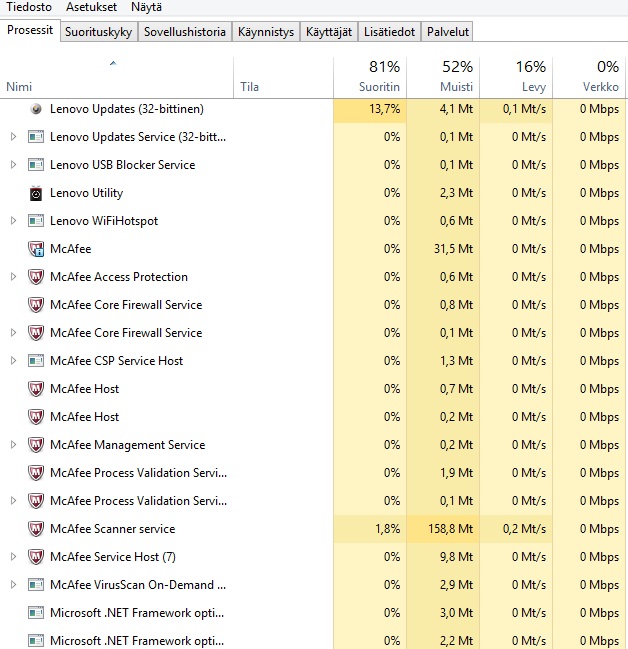Switch to the Suorituskyky tab
Image resolution: width=628 pixels, height=649 pixels.
click(99, 32)
